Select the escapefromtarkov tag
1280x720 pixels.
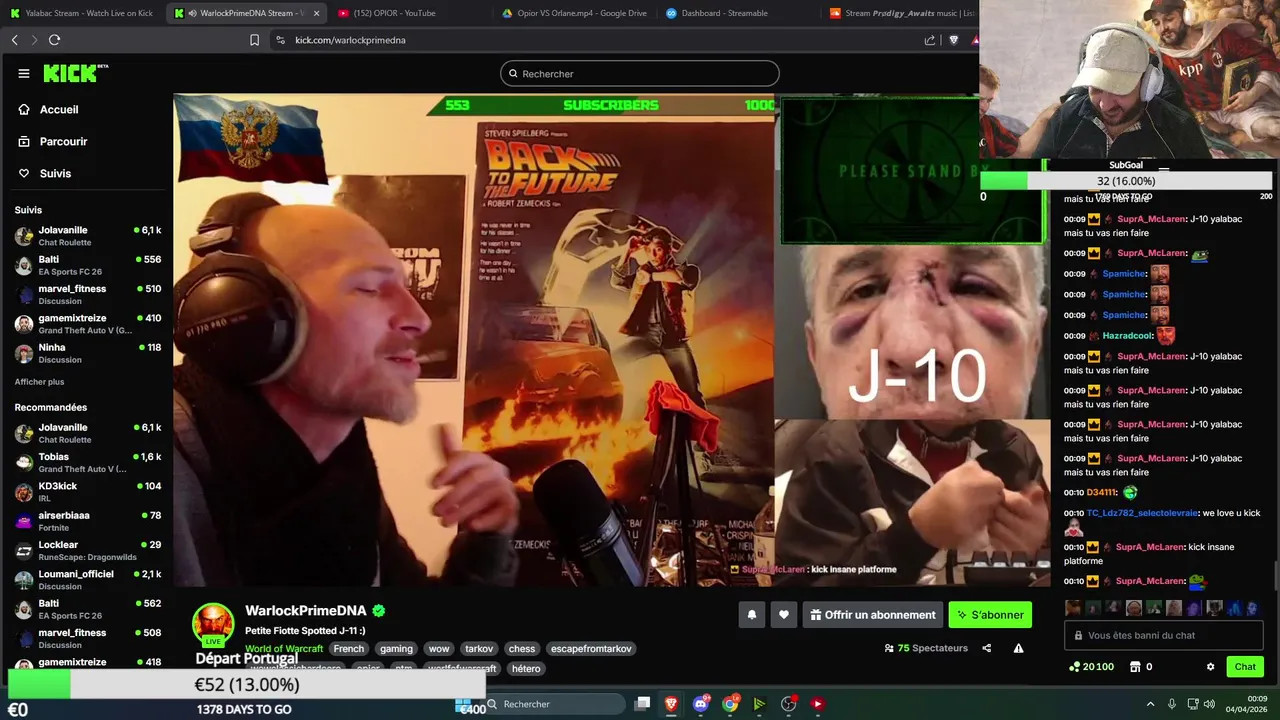click(591, 649)
